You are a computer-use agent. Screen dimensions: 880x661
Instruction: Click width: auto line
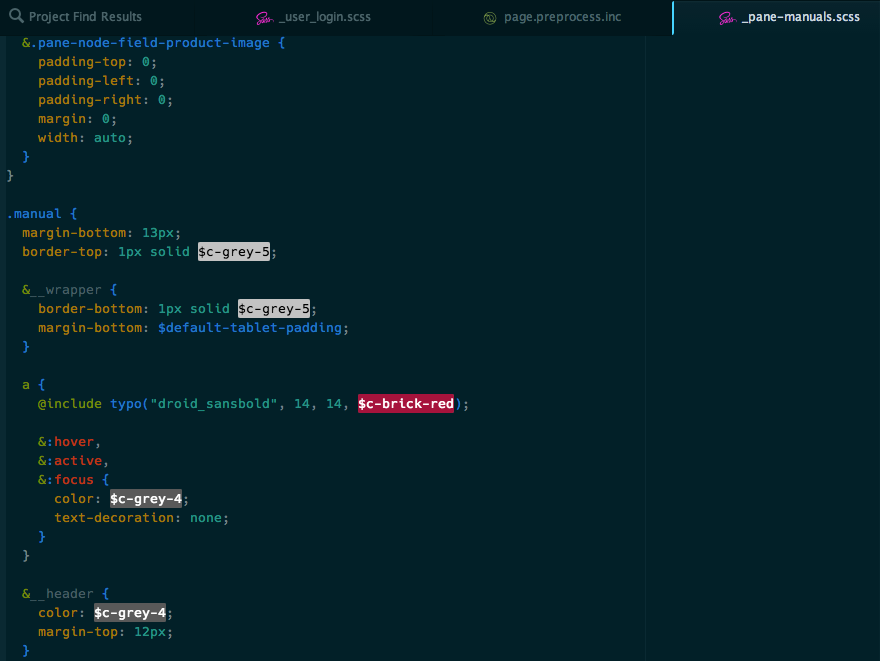(x=85, y=138)
